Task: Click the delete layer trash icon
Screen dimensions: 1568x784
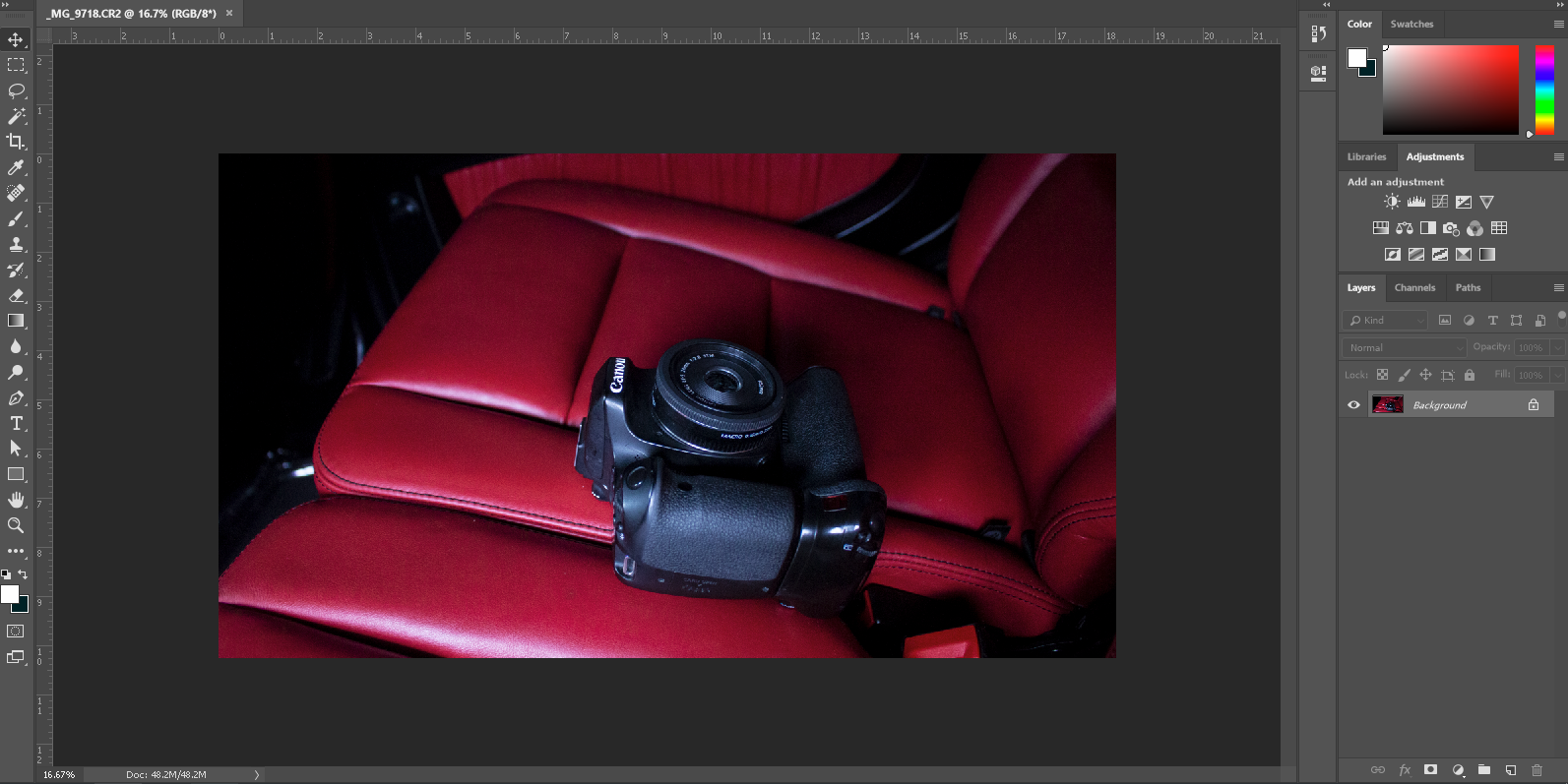Action: pos(1537,770)
